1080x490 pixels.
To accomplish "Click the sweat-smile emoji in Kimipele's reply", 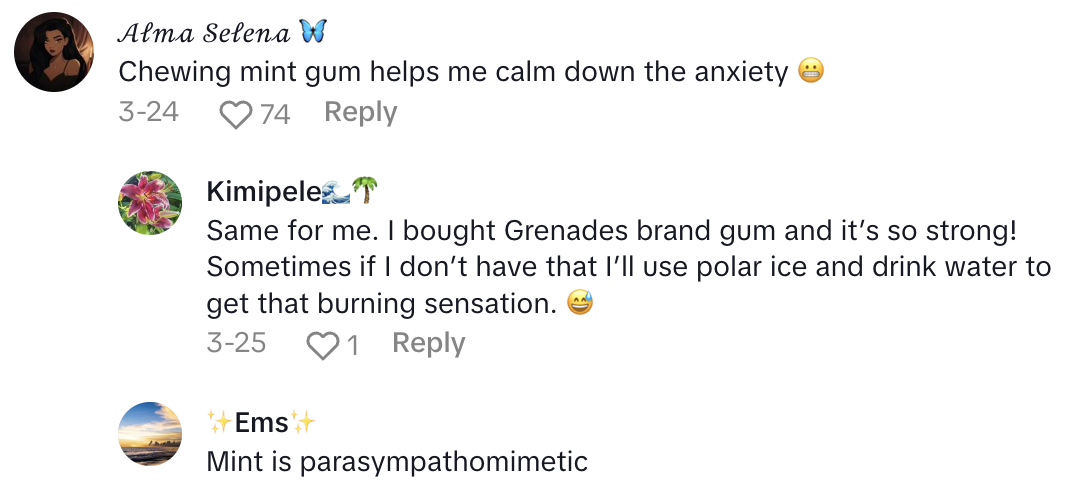I will (580, 304).
